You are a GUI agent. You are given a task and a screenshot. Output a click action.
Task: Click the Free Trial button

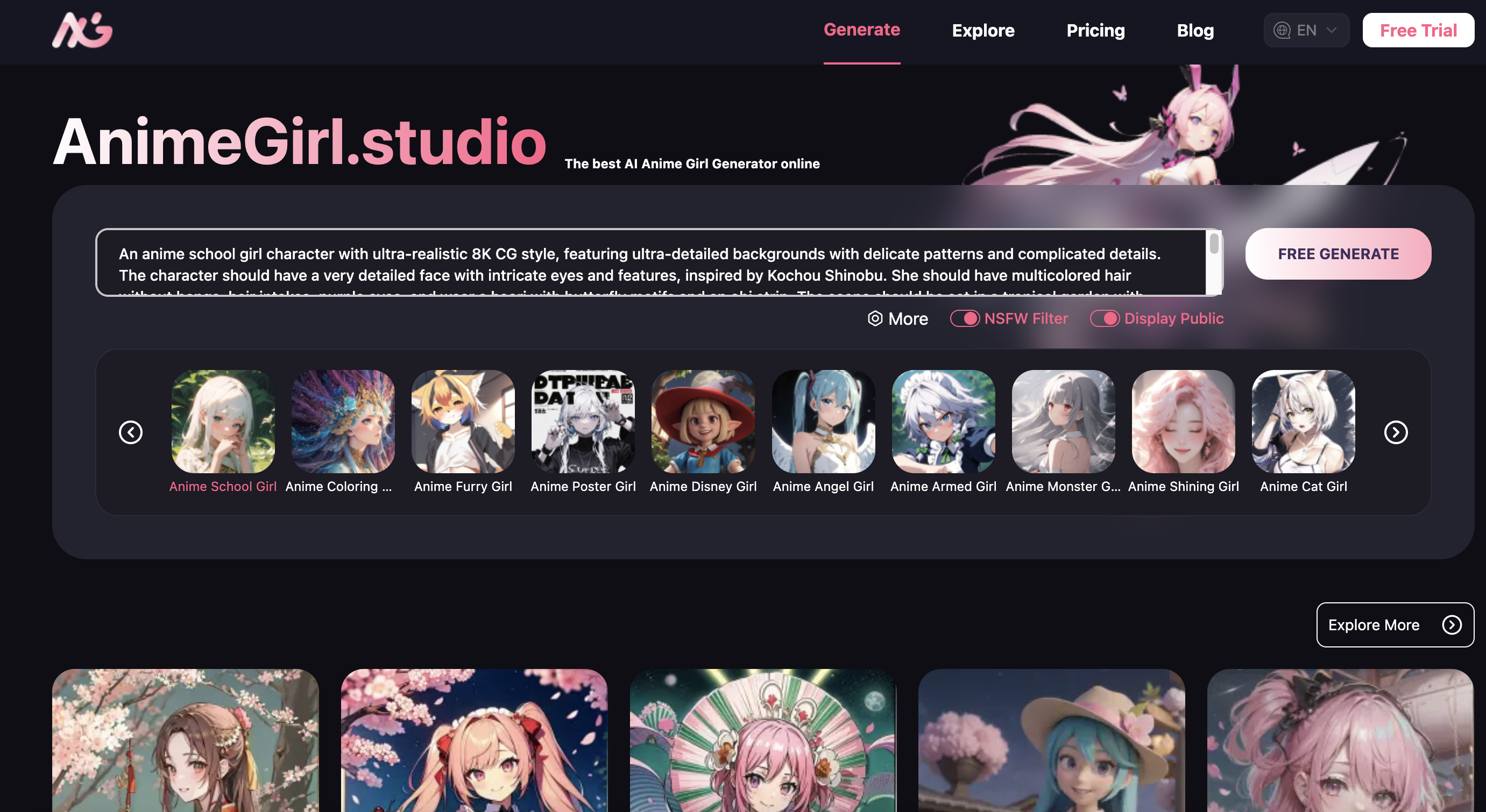(1419, 30)
